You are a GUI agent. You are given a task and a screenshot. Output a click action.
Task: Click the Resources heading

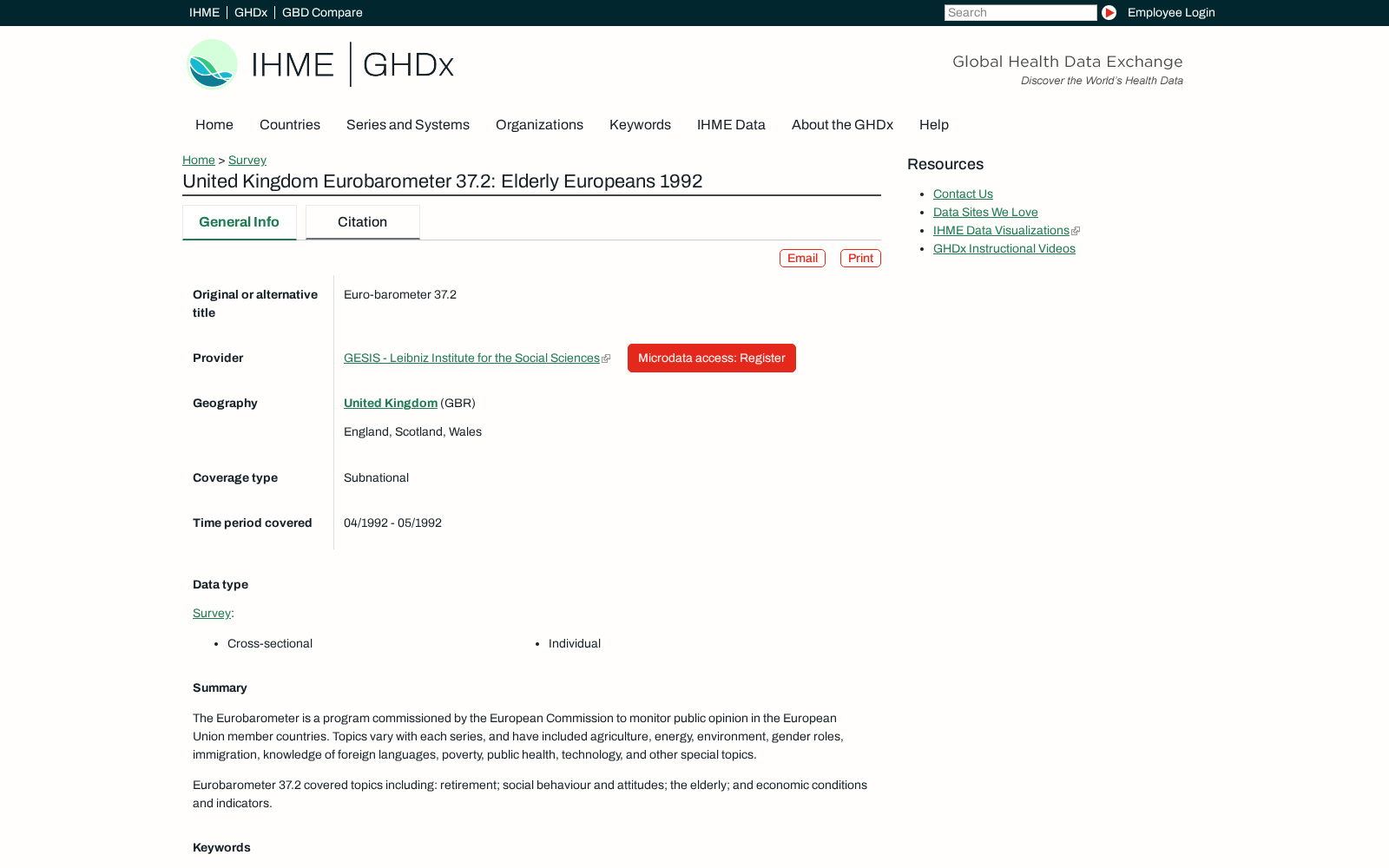click(x=945, y=164)
